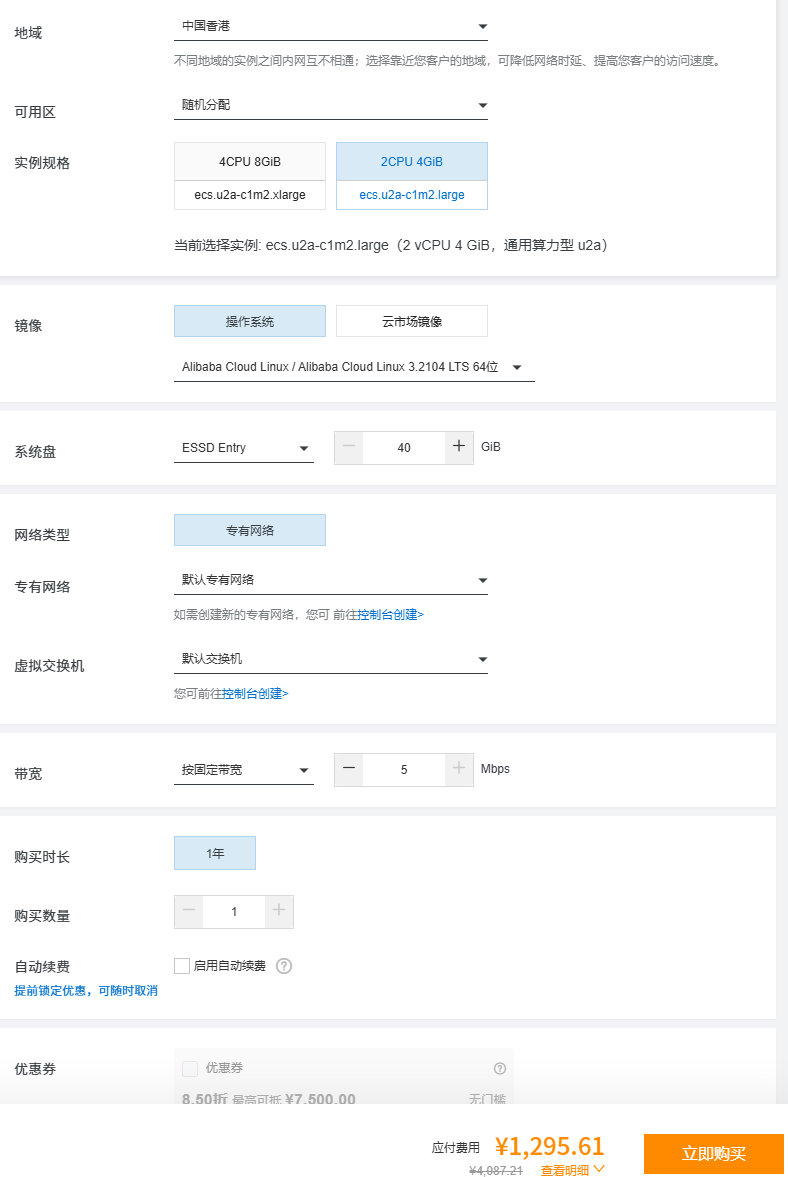Click the 立即购买 button
The height and width of the screenshot is (1177, 788).
point(713,1153)
